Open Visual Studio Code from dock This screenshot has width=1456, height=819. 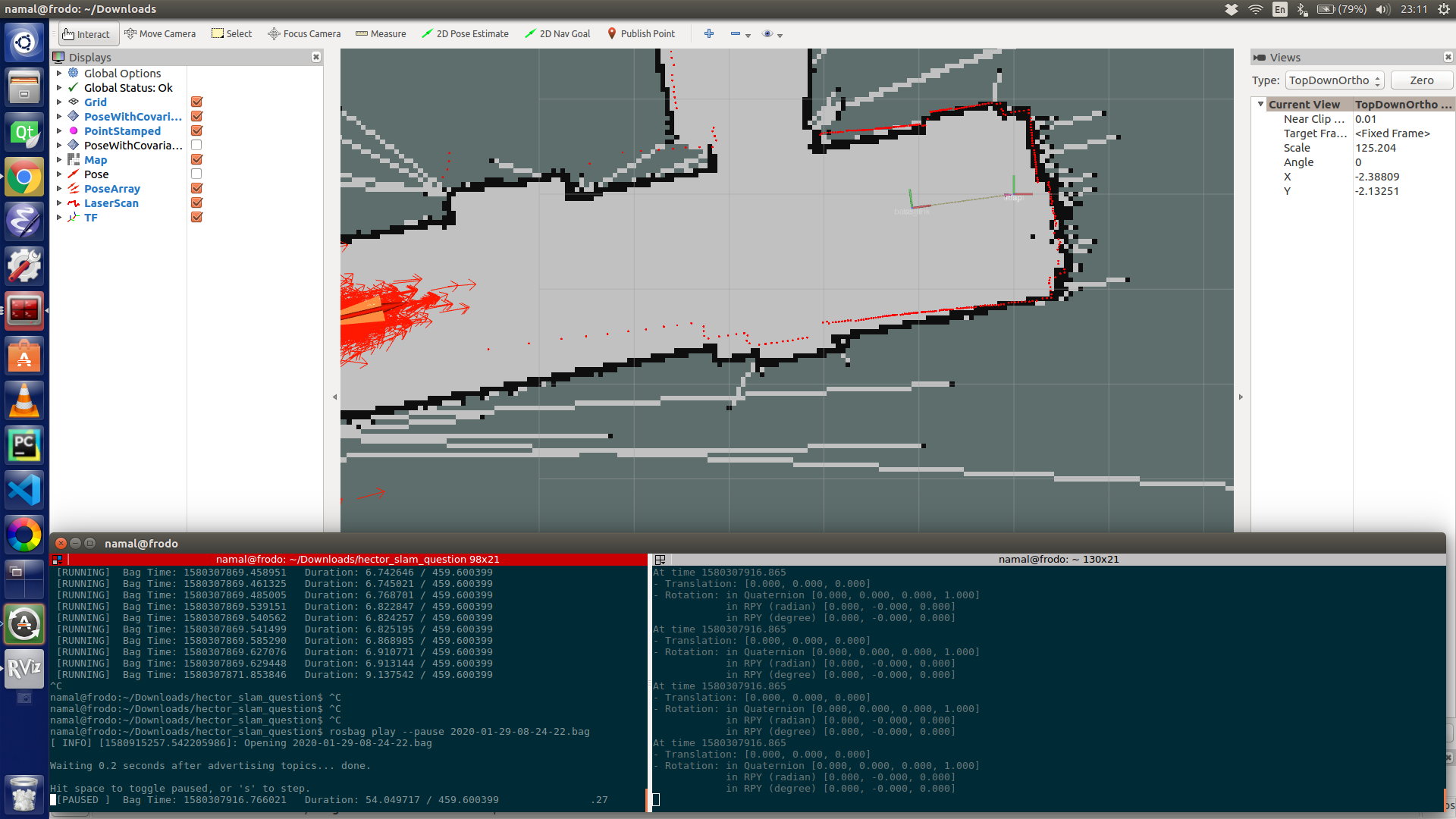(24, 490)
